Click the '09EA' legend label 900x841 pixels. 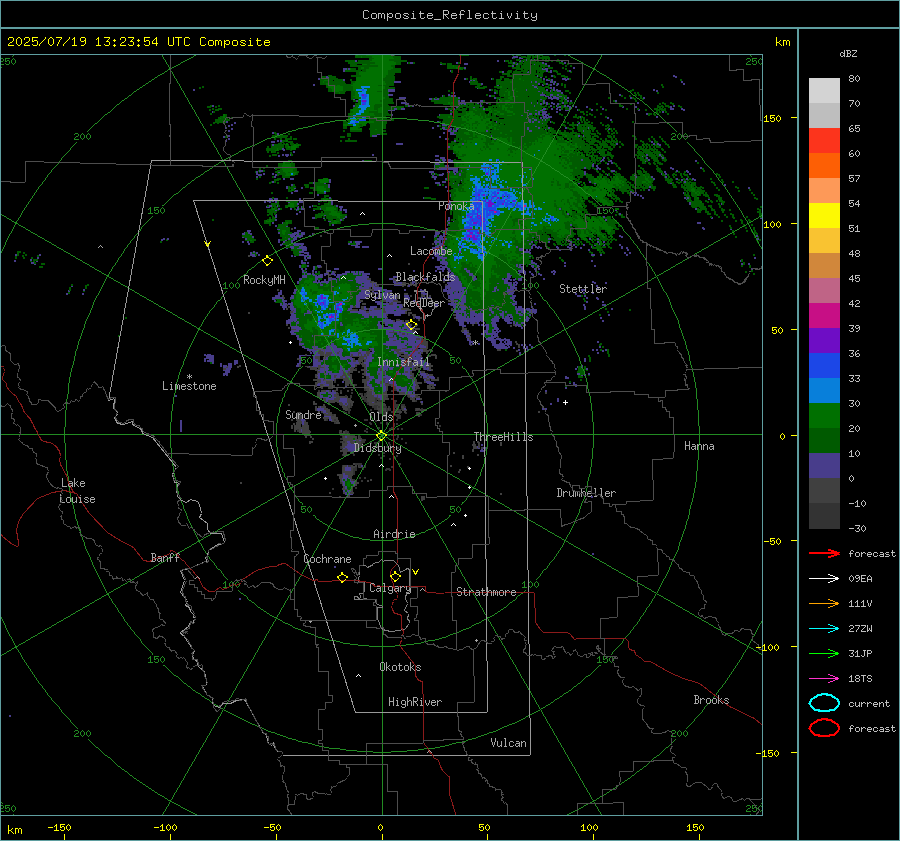click(x=860, y=579)
